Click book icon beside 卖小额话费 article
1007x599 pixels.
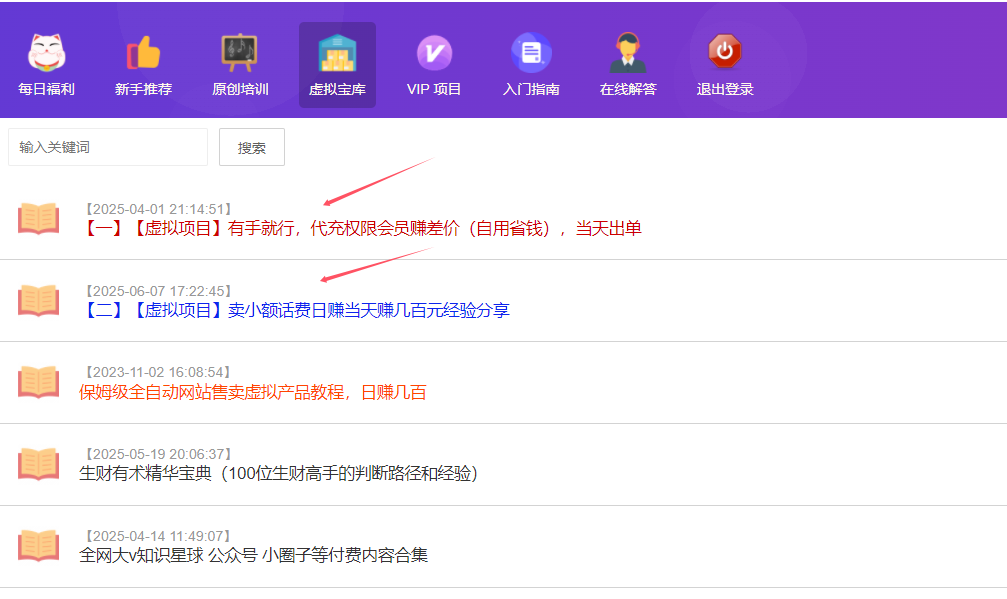click(39, 300)
